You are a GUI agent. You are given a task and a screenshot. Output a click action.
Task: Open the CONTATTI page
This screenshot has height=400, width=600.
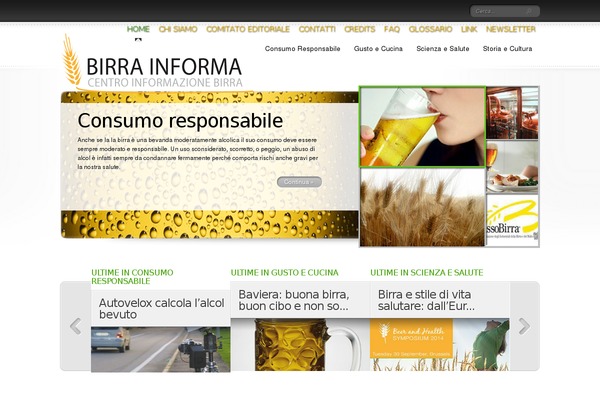point(317,29)
